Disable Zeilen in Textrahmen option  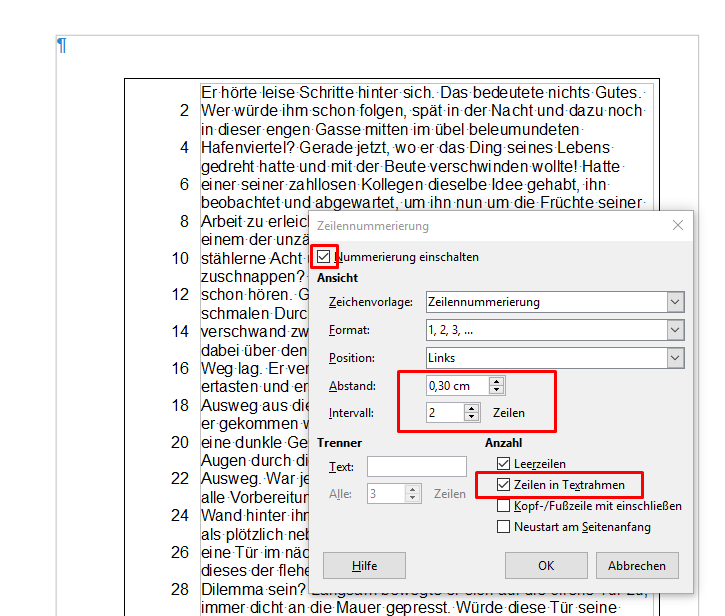[x=504, y=485]
